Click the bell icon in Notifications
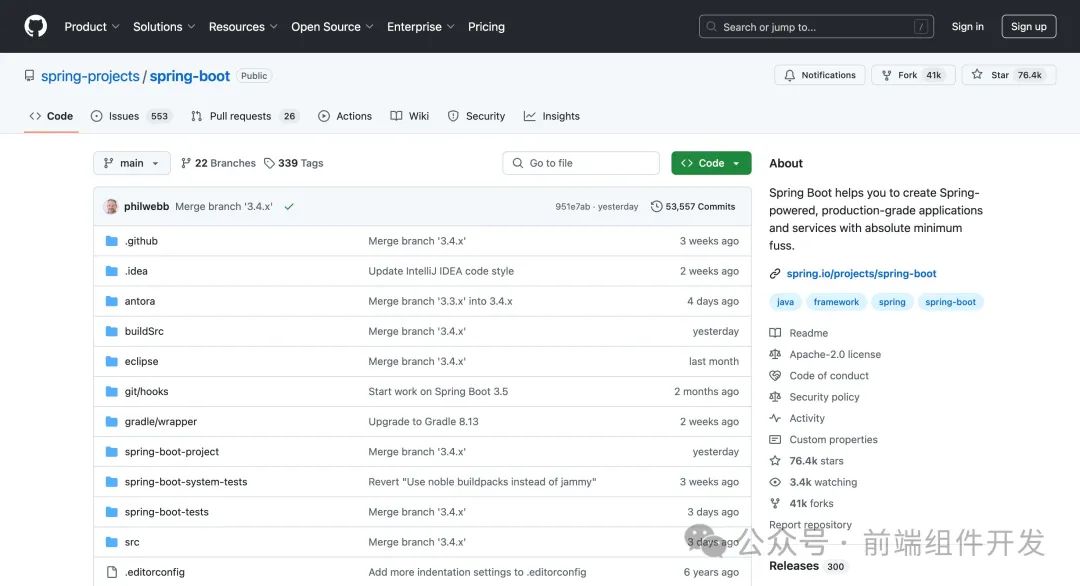Screen dimensions: 1080x586 pos(789,75)
